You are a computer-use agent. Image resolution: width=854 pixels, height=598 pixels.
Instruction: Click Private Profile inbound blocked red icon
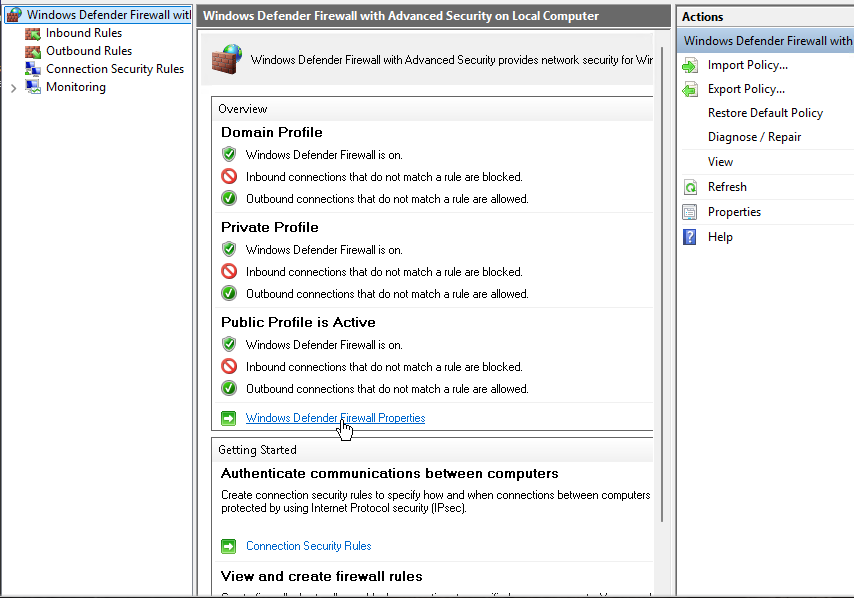[229, 271]
